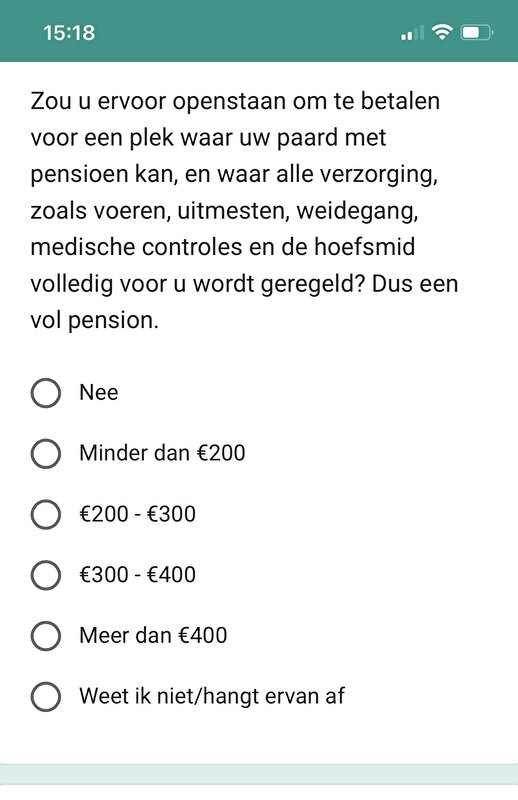Select the radio circle beside 'Nee'
Screen dimensions: 518x800
click(x=46, y=393)
